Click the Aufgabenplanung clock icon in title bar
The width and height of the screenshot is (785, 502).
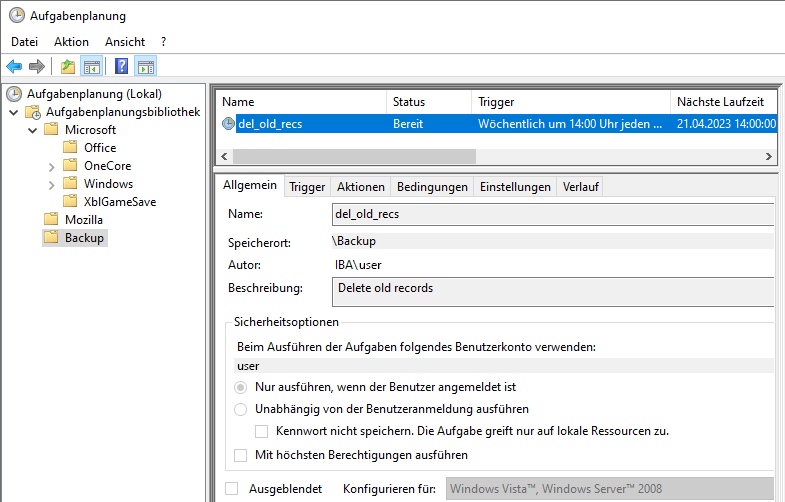pyautogui.click(x=17, y=16)
